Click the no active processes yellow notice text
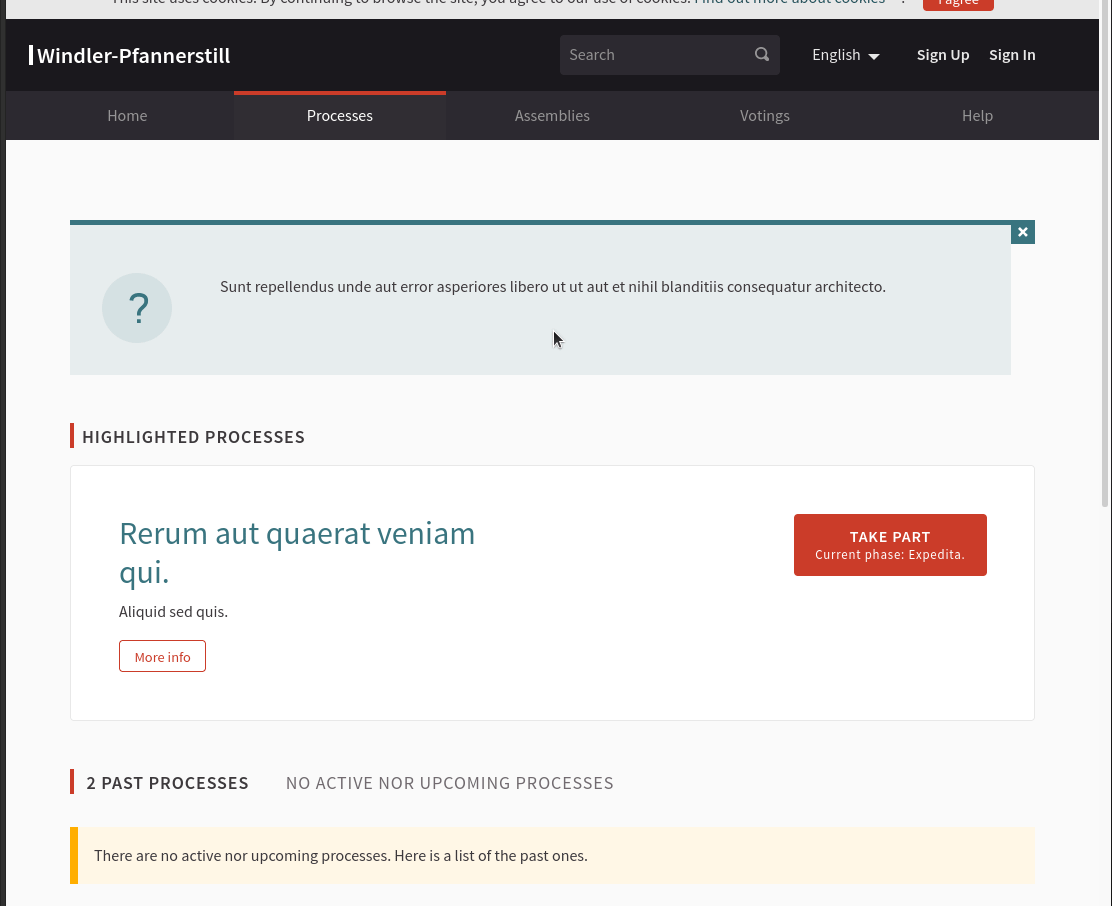Image resolution: width=1112 pixels, height=906 pixels. (x=340, y=856)
